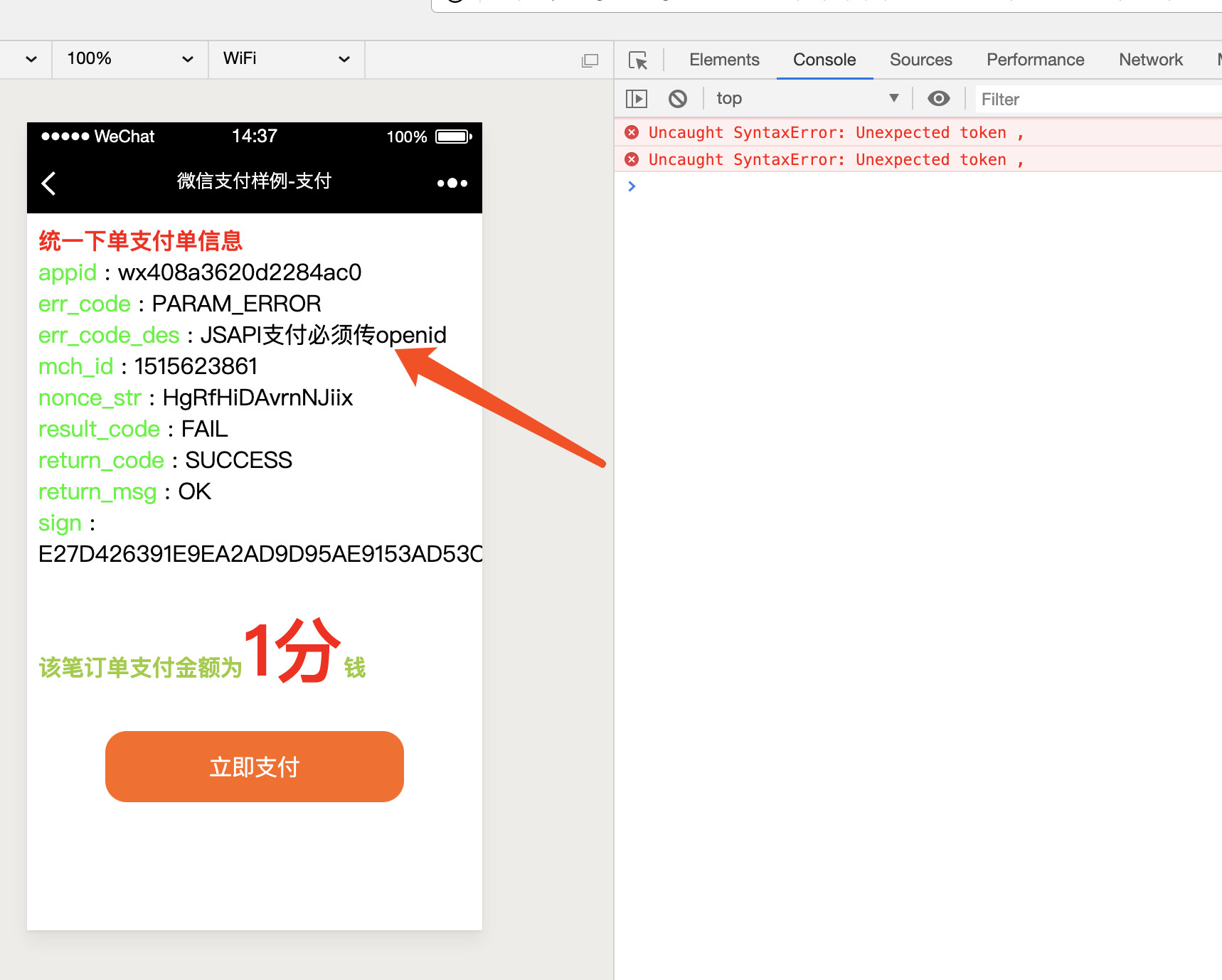
Task: Open the three-dot menu in WeChat header
Action: click(x=452, y=183)
